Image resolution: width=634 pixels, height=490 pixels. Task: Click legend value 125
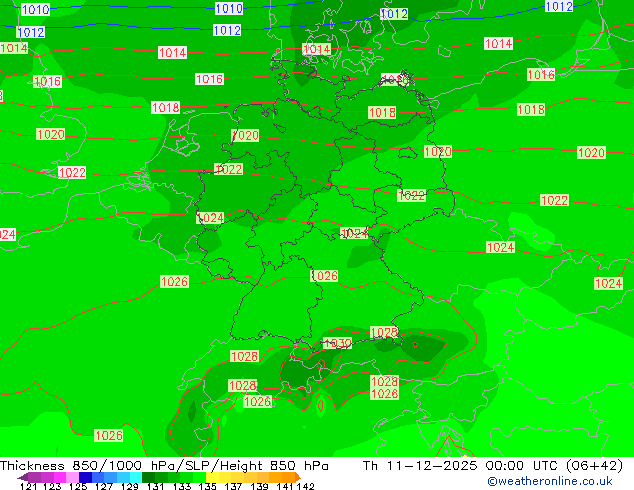point(78,486)
